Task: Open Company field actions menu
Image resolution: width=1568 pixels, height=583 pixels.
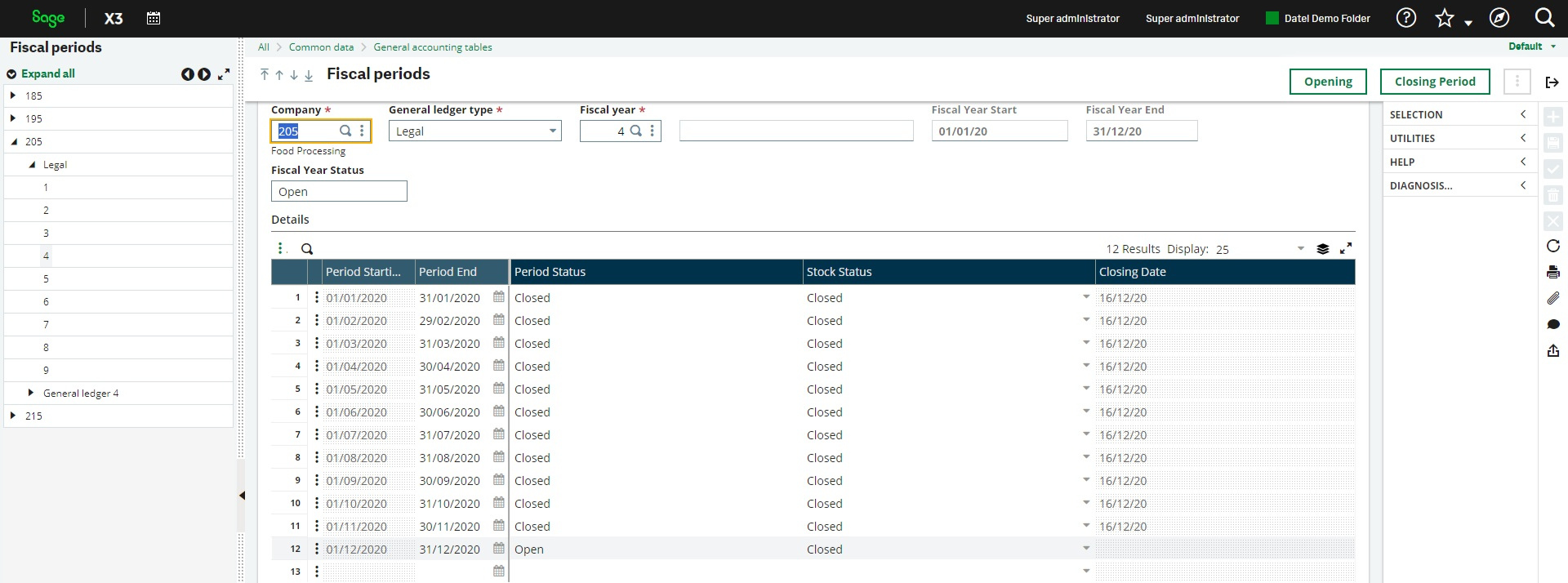Action: pos(362,131)
